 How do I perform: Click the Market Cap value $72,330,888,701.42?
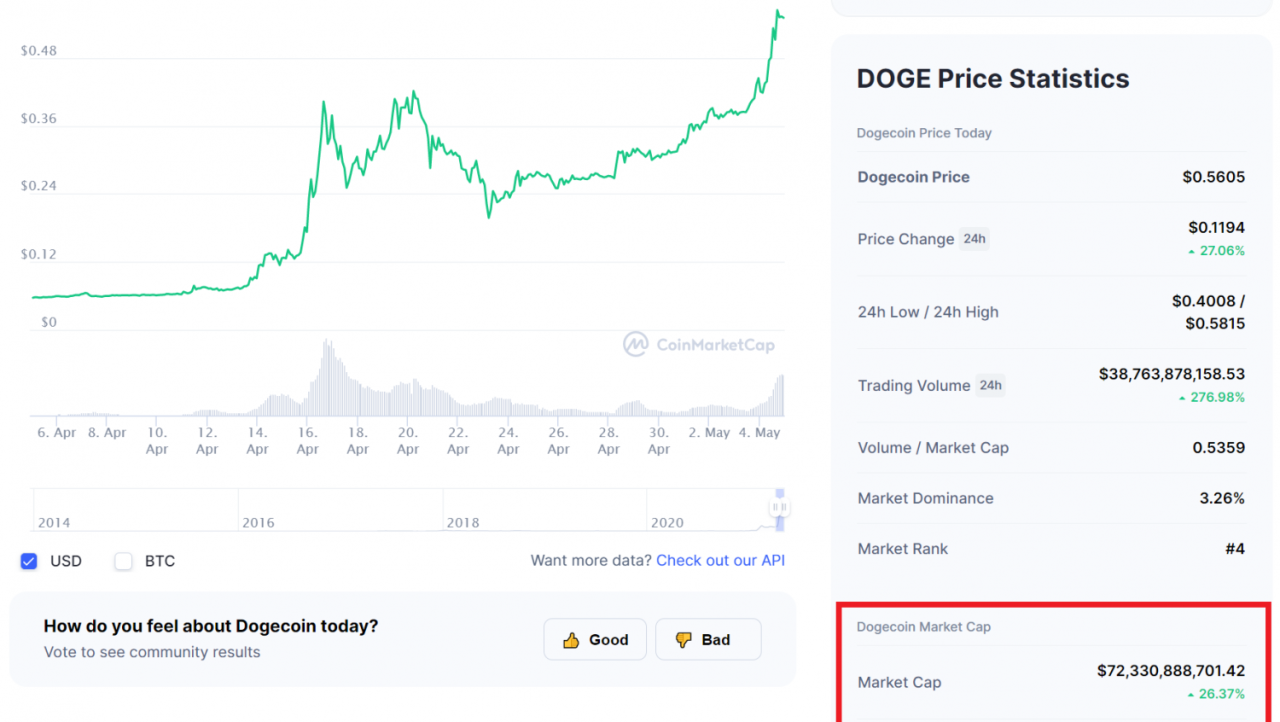coord(1171,671)
